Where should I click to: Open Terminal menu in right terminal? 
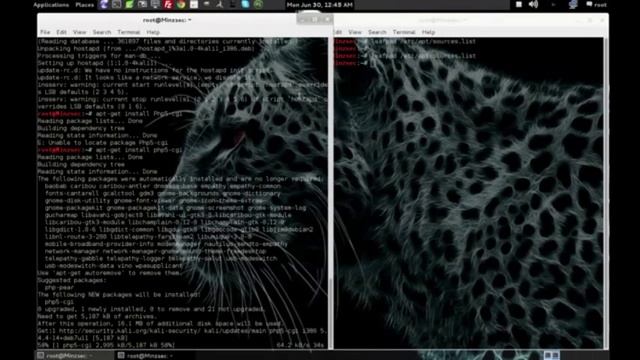pos(404,32)
